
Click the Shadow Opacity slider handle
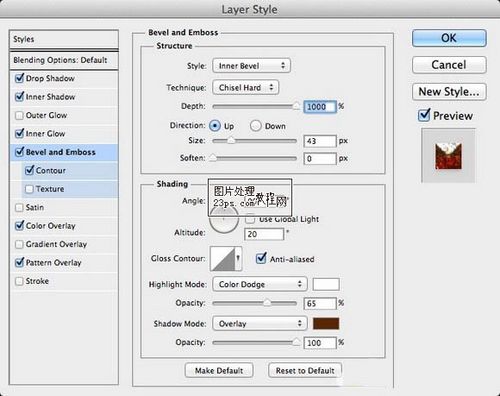click(296, 342)
